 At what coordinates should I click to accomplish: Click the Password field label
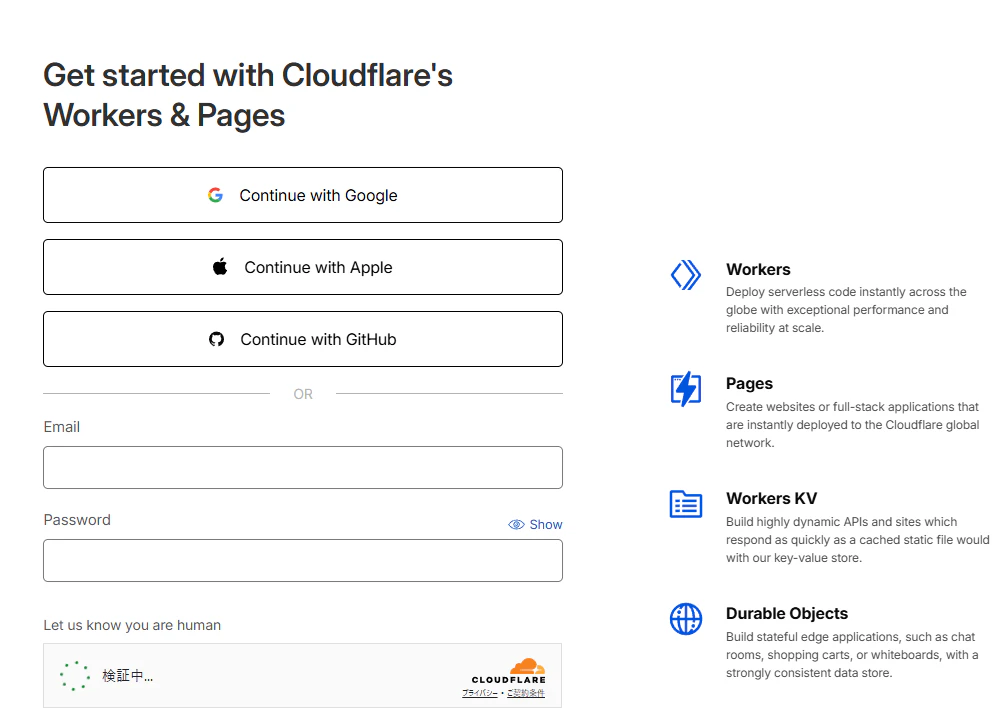77,520
